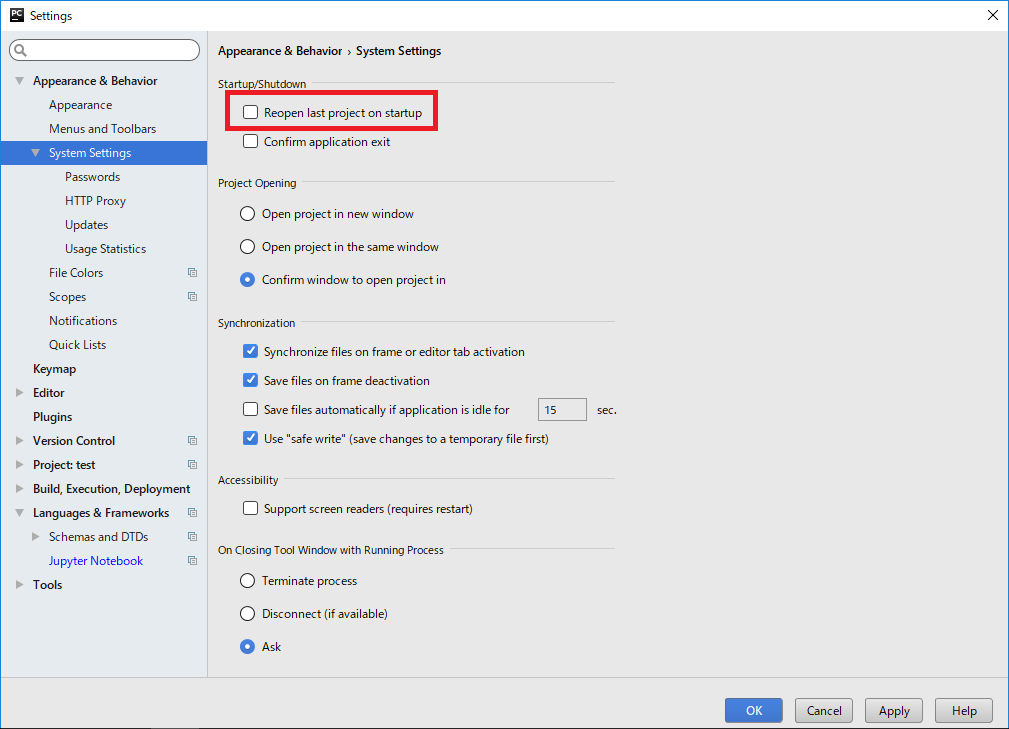1009x729 pixels.
Task: Disable Save files on frame deactivation
Action: click(x=251, y=381)
